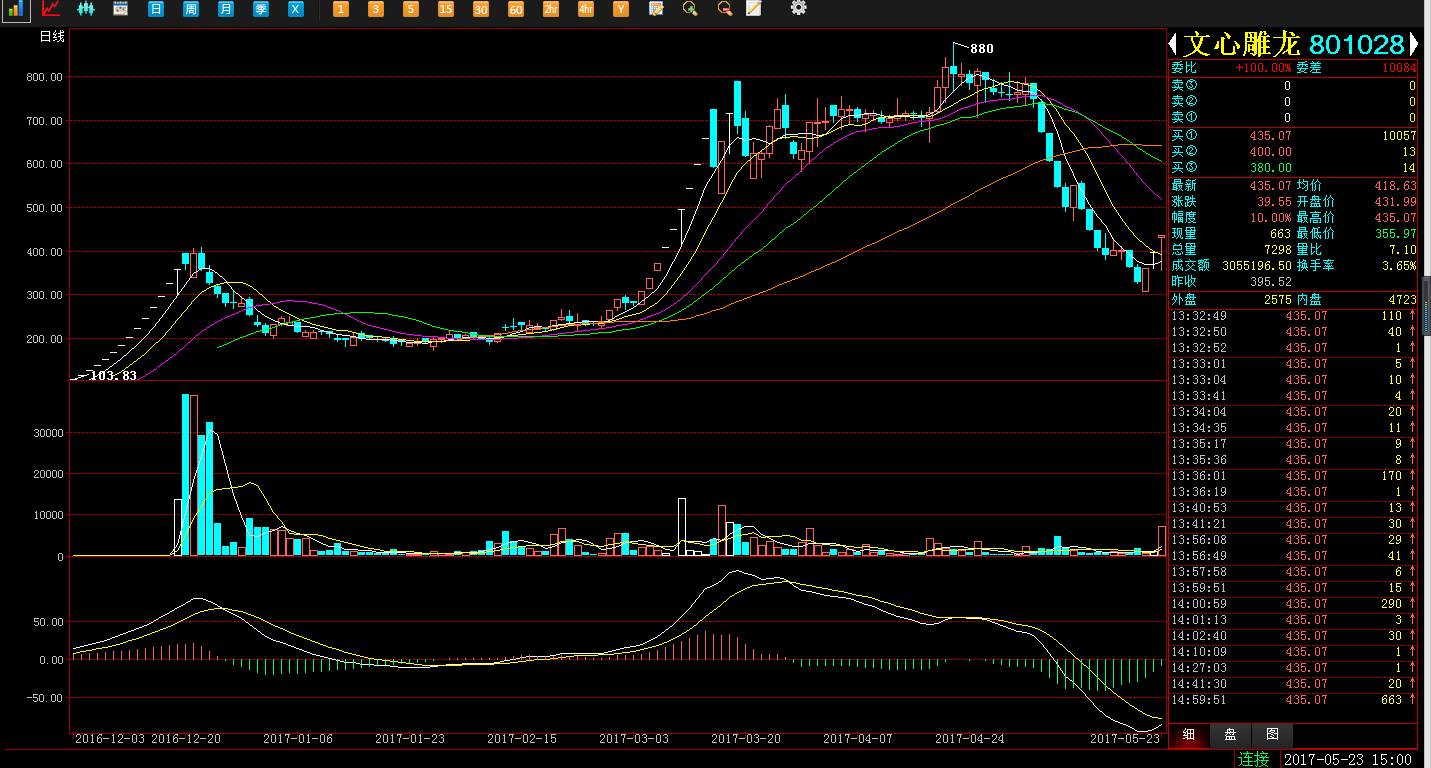The height and width of the screenshot is (768, 1431).
Task: Choose the 1-minute interval button
Action: (x=340, y=9)
